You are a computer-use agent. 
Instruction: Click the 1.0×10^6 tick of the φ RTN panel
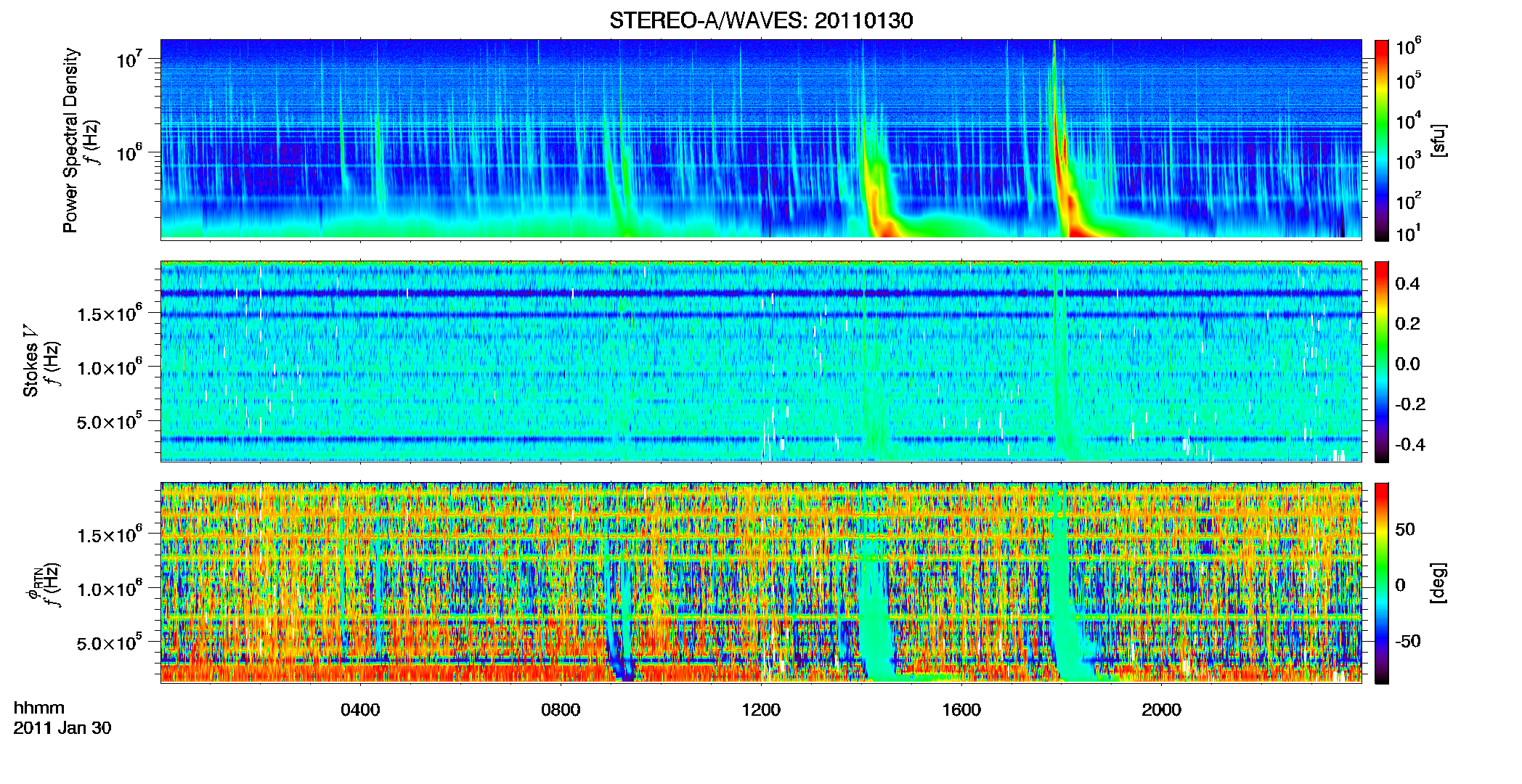pos(110,589)
